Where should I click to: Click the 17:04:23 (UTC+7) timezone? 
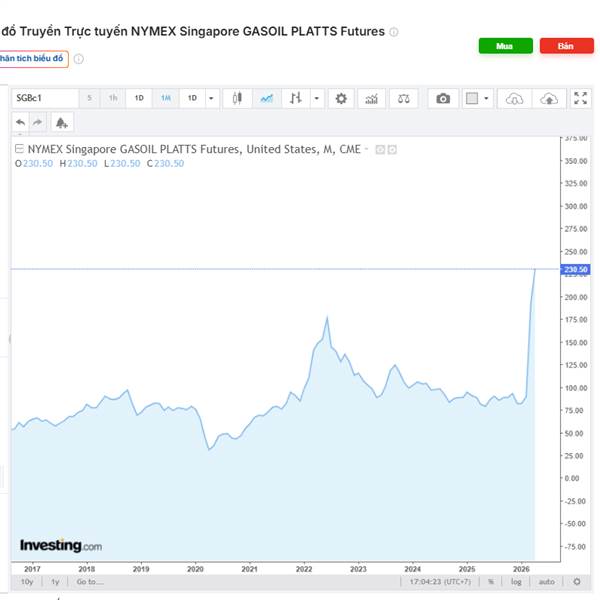pos(440,582)
